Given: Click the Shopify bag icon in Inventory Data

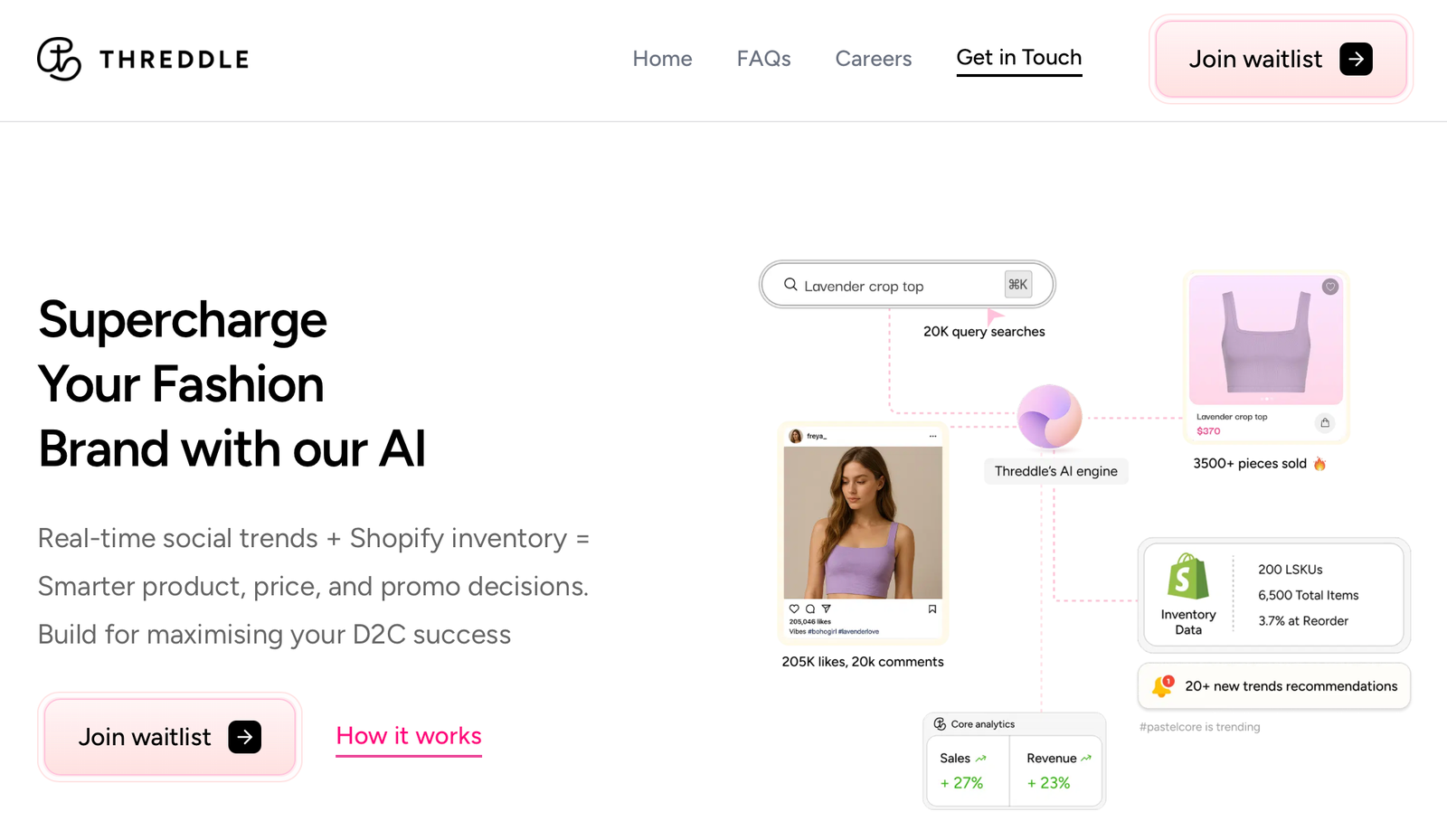Looking at the screenshot, I should (x=1188, y=576).
